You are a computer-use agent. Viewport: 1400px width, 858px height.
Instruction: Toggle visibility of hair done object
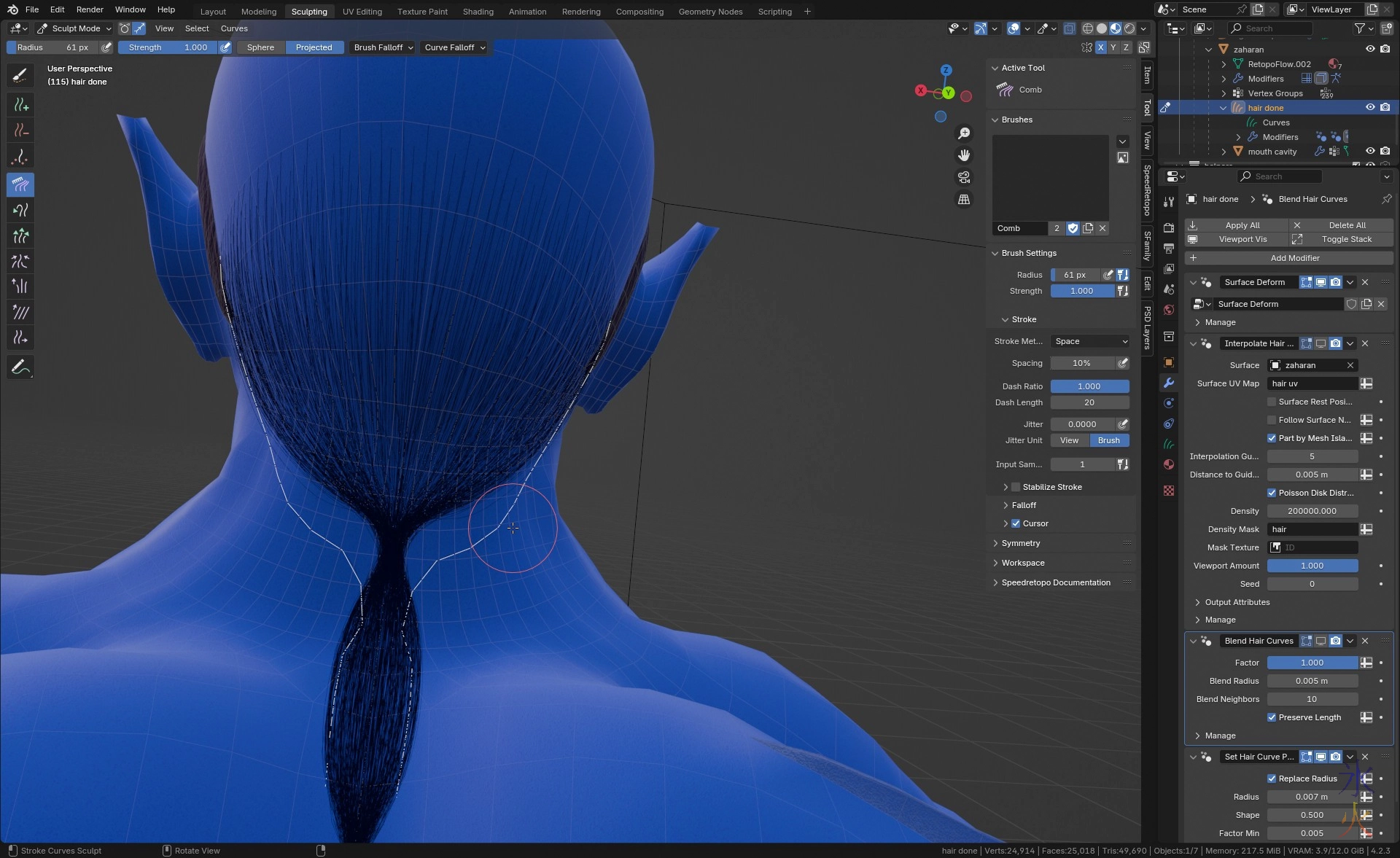click(1370, 107)
